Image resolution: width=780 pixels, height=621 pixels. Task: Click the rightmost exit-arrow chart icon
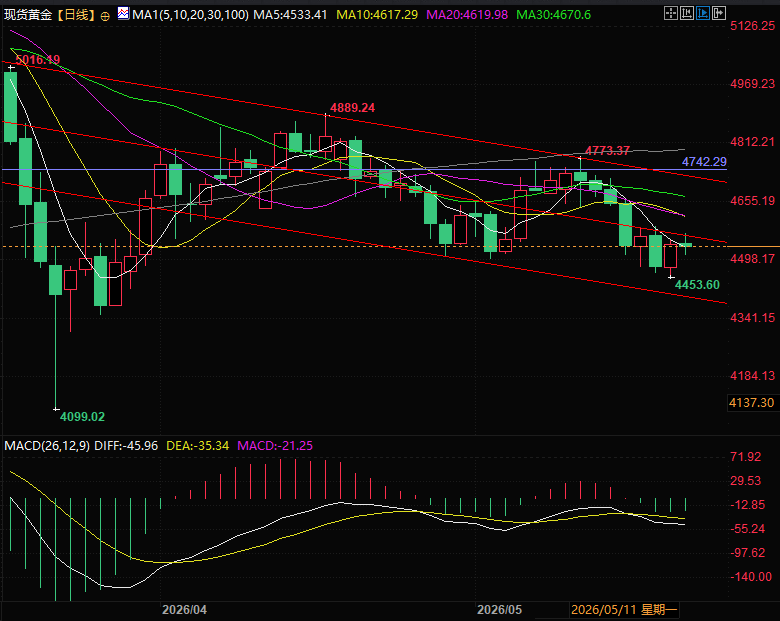719,13
